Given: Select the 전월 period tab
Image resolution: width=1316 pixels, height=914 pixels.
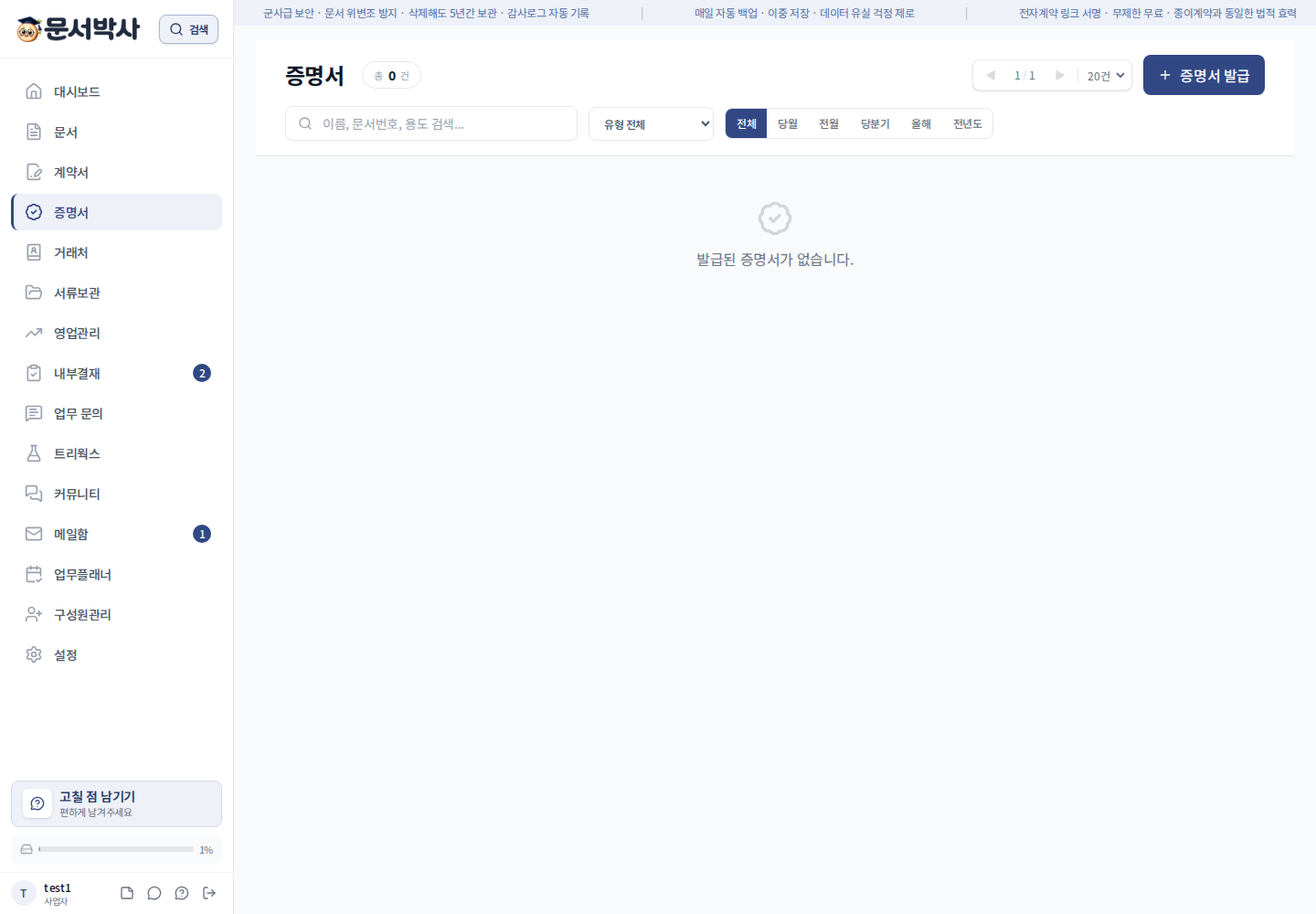Looking at the screenshot, I should click(829, 123).
